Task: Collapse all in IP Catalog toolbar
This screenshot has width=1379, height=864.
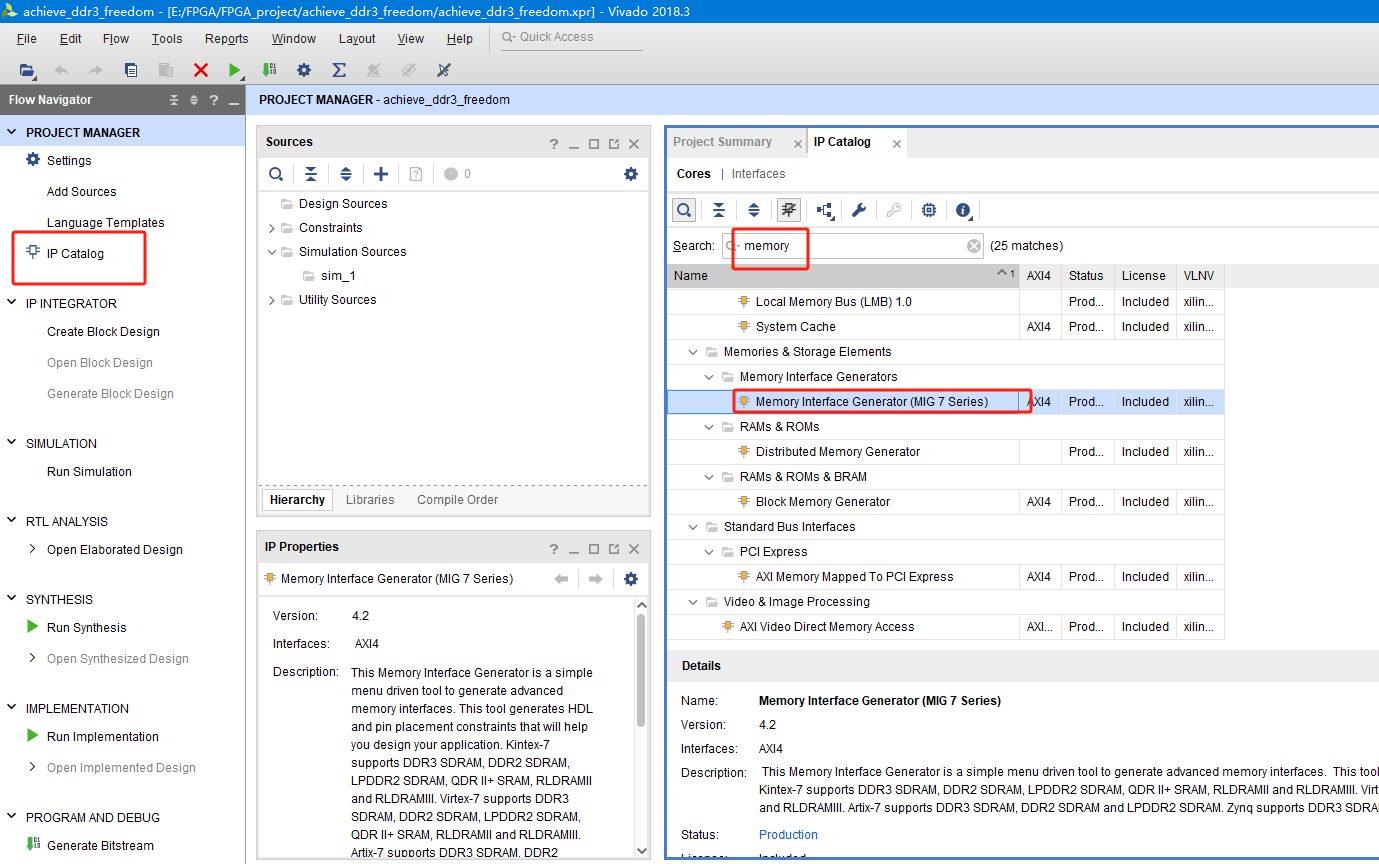Action: (x=719, y=210)
